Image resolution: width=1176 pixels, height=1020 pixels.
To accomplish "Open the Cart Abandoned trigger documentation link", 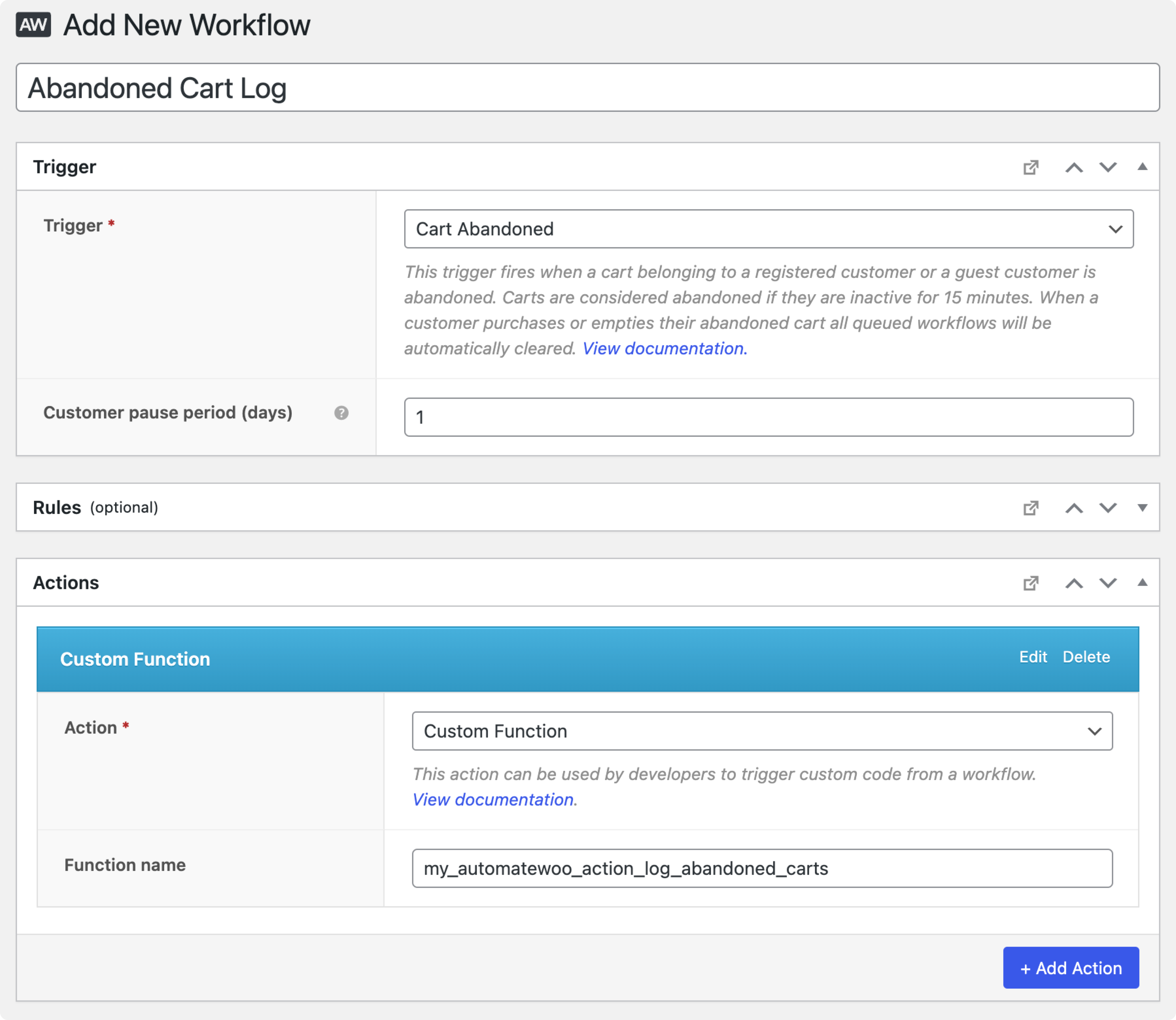I will tap(664, 348).
